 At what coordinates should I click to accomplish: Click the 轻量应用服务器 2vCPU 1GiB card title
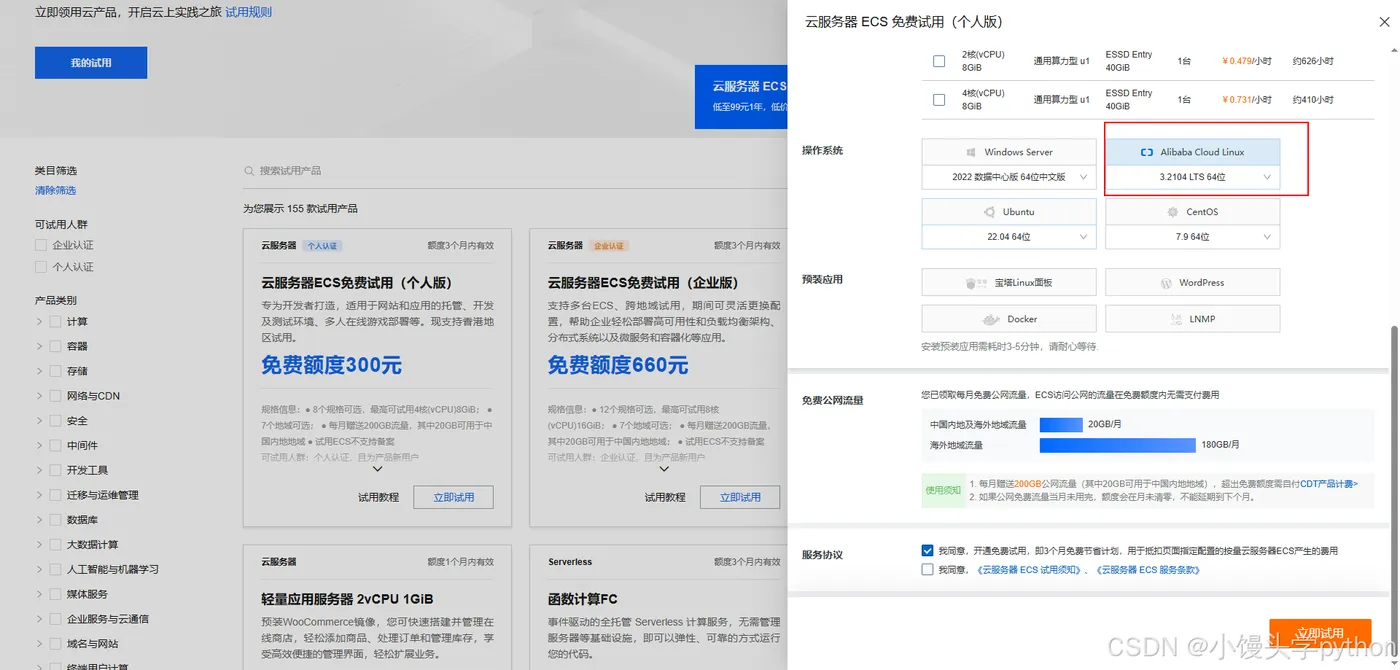[347, 600]
